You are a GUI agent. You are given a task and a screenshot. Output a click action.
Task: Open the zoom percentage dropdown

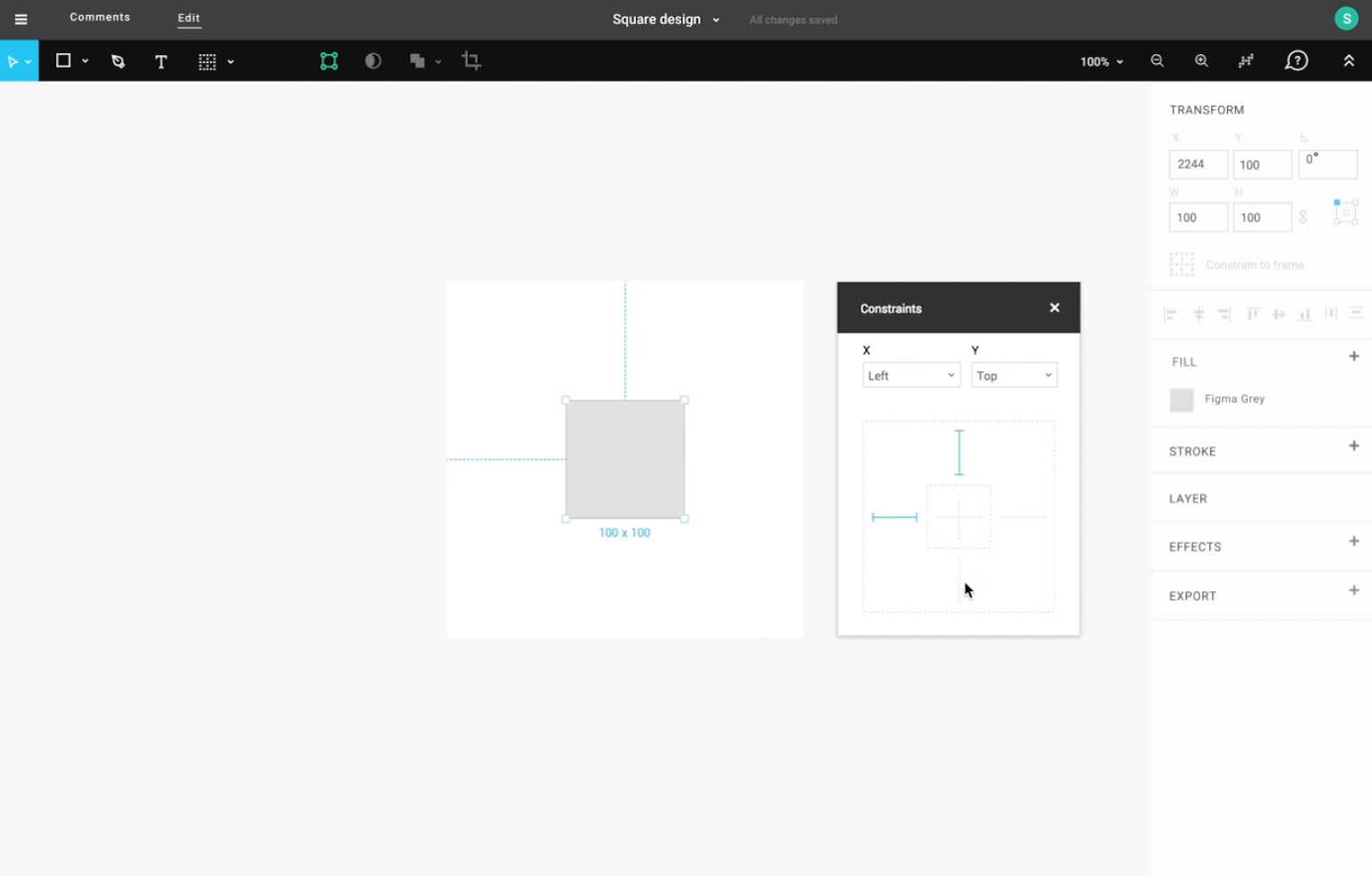pyautogui.click(x=1101, y=61)
